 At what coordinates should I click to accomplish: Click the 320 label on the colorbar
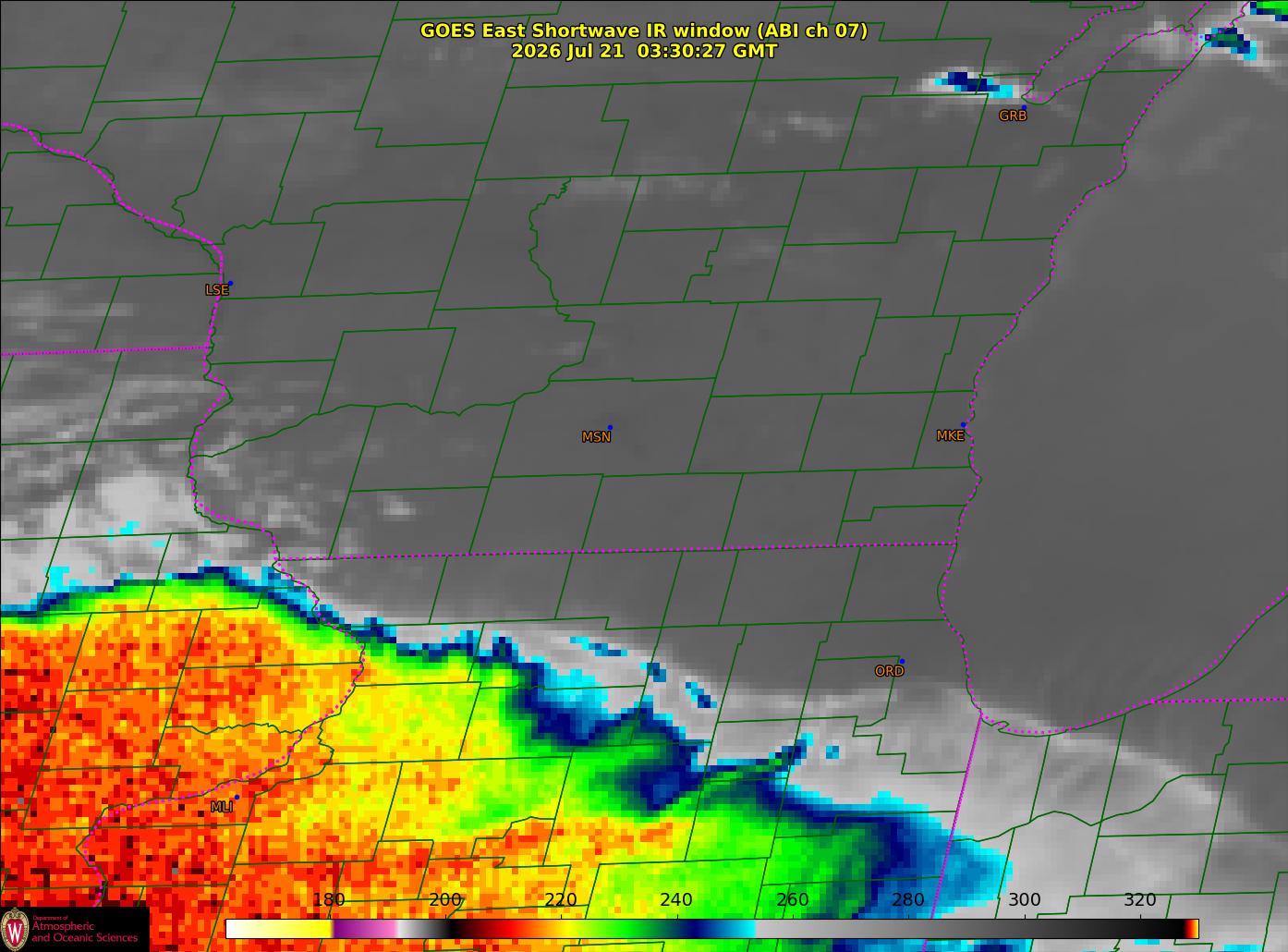[x=1140, y=900]
